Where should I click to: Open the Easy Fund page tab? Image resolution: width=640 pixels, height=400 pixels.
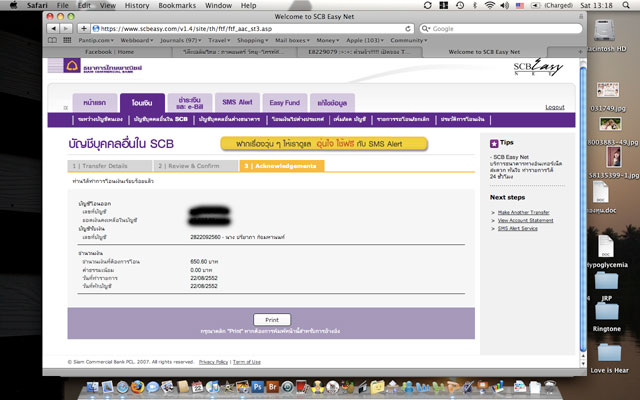(x=284, y=102)
